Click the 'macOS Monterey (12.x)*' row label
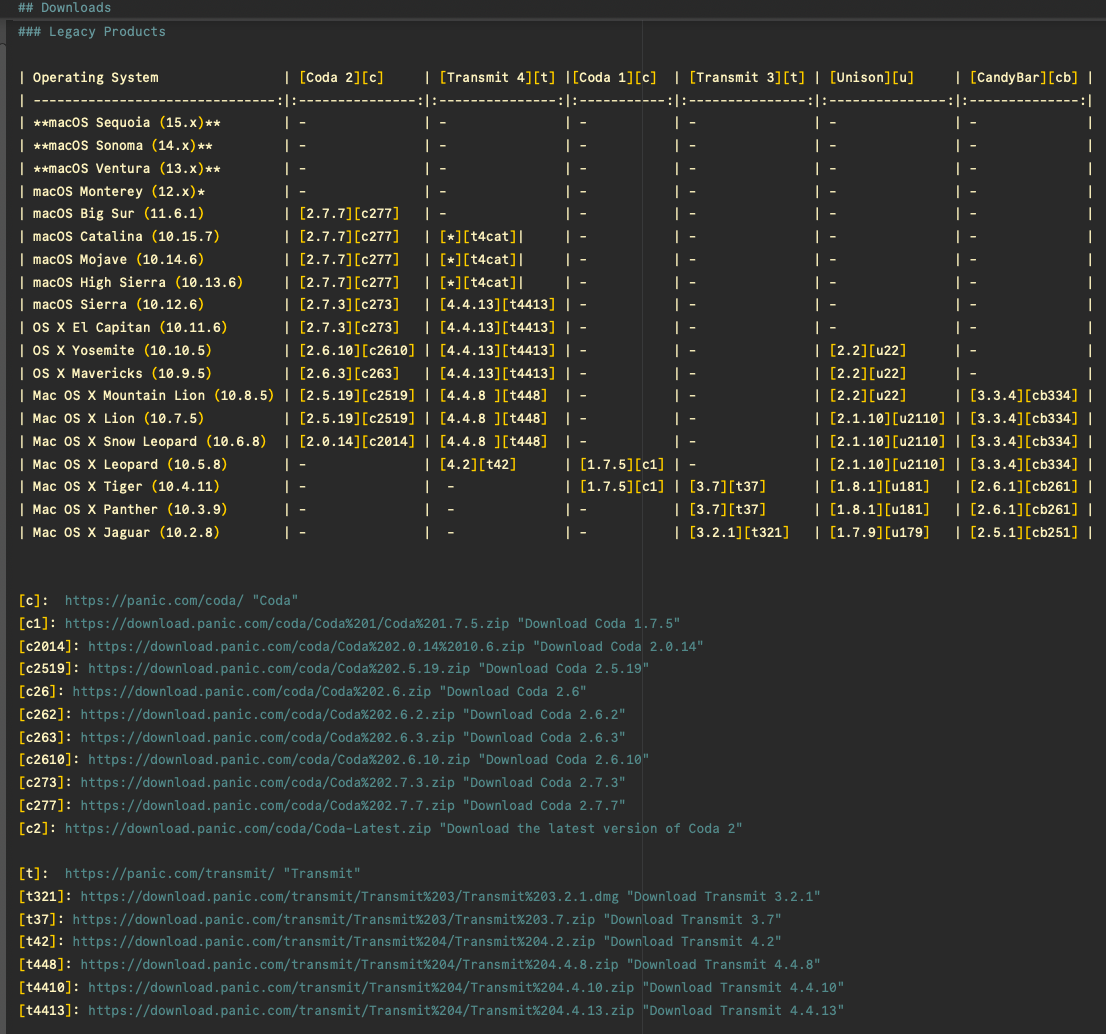The width and height of the screenshot is (1106, 1034). (119, 191)
